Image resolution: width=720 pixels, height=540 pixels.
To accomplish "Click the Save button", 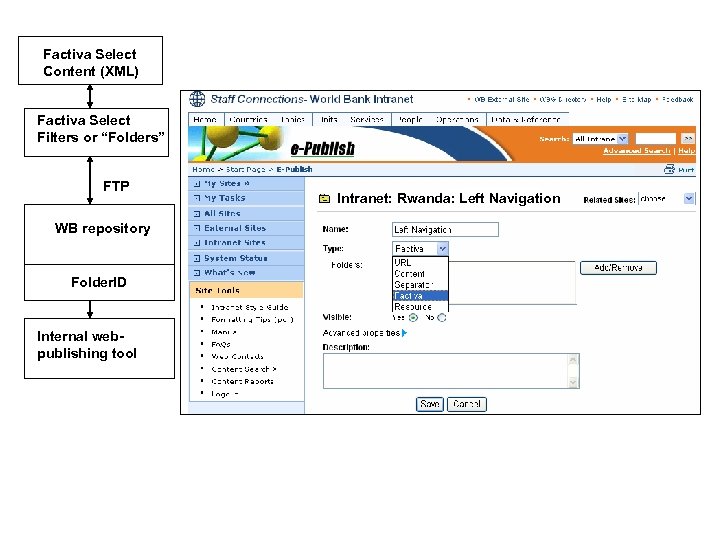I will point(430,404).
